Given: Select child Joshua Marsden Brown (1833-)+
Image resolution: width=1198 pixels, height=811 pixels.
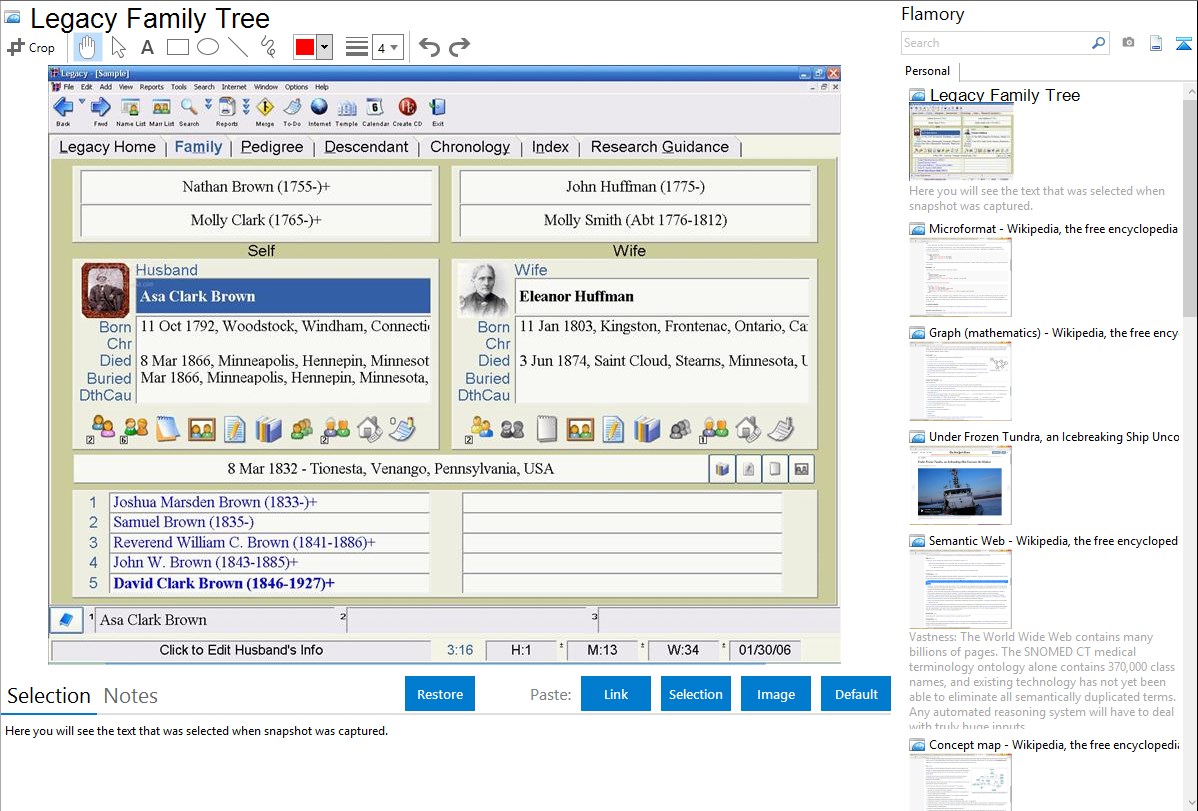Looking at the screenshot, I should 269,502.
